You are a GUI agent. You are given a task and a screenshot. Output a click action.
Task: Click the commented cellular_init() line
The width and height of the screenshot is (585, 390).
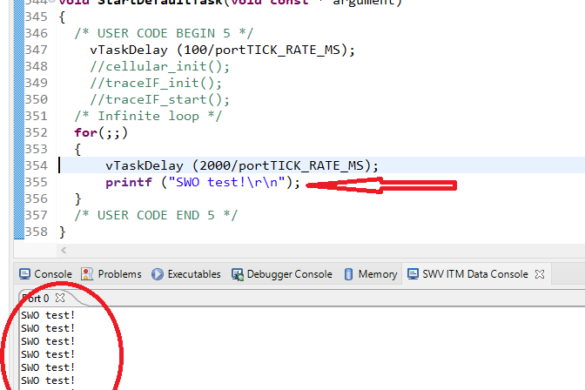(160, 66)
